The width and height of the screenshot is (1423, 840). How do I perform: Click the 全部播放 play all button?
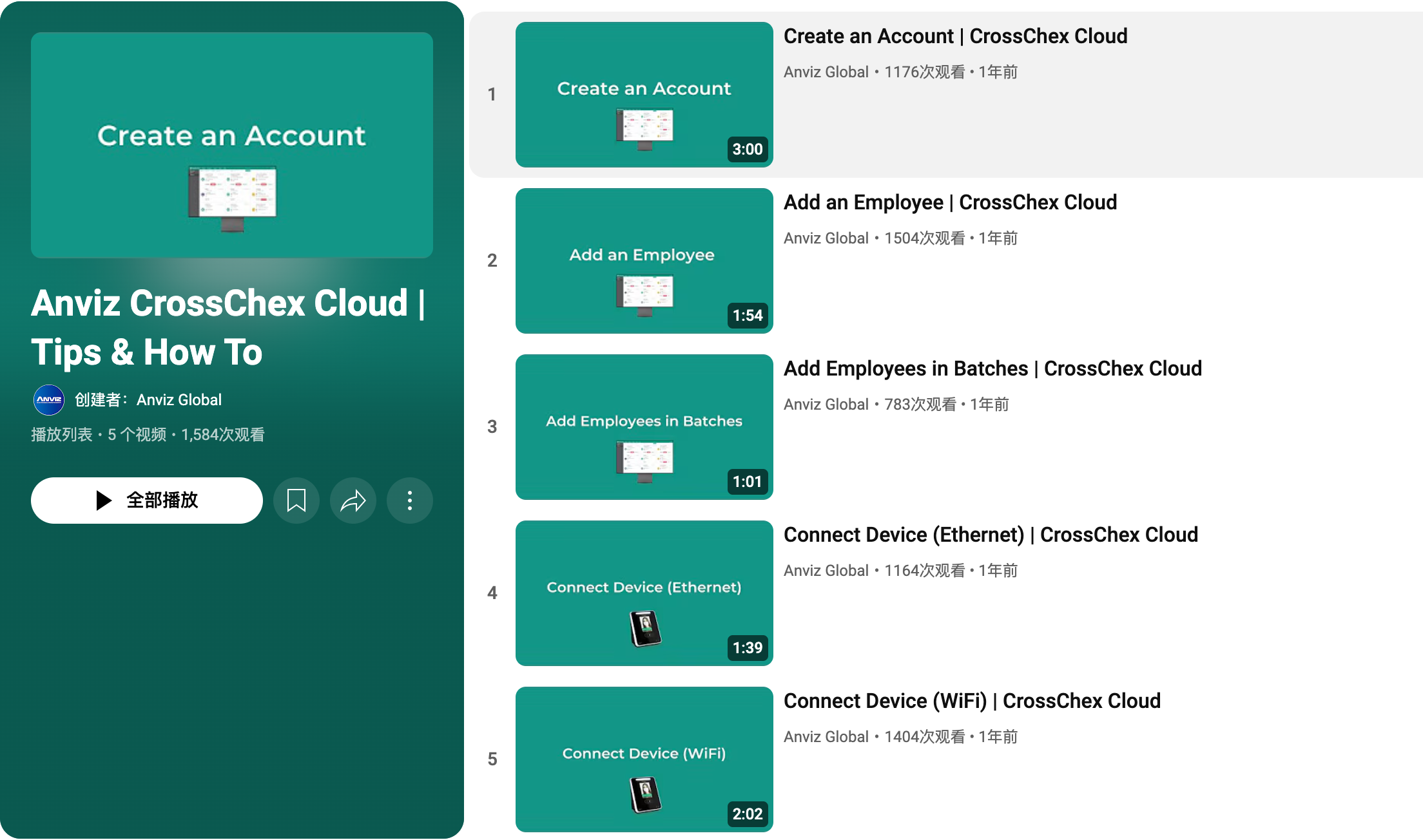pos(147,501)
